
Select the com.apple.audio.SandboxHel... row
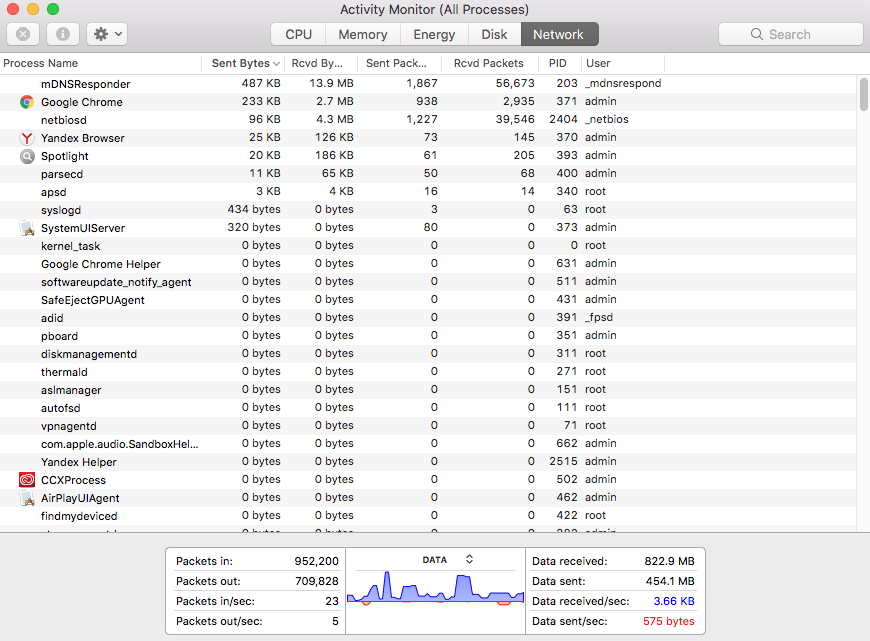coord(427,443)
